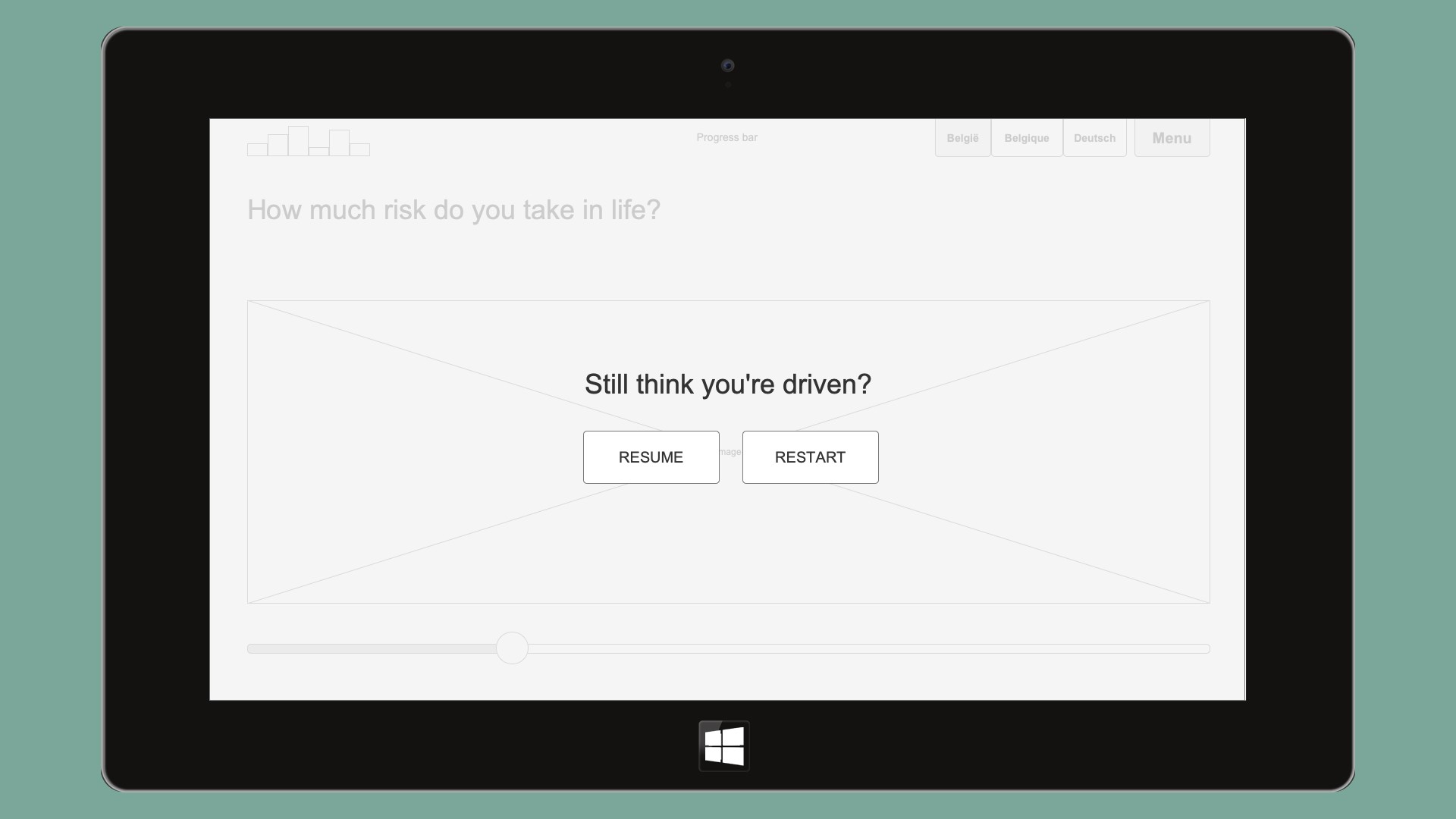This screenshot has width=1456, height=819.
Task: Click the "Still think you're driven?" message
Action: click(x=727, y=384)
